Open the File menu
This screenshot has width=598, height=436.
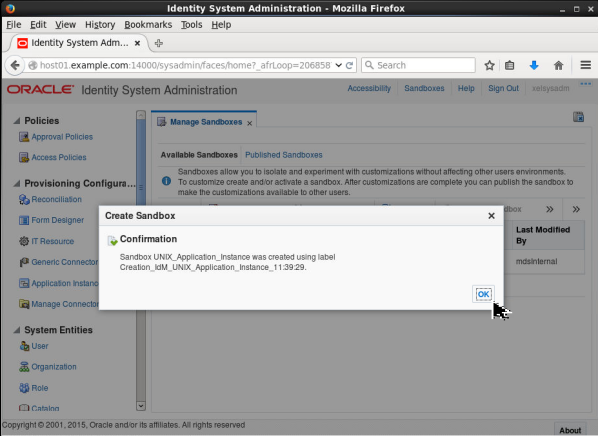[14, 25]
